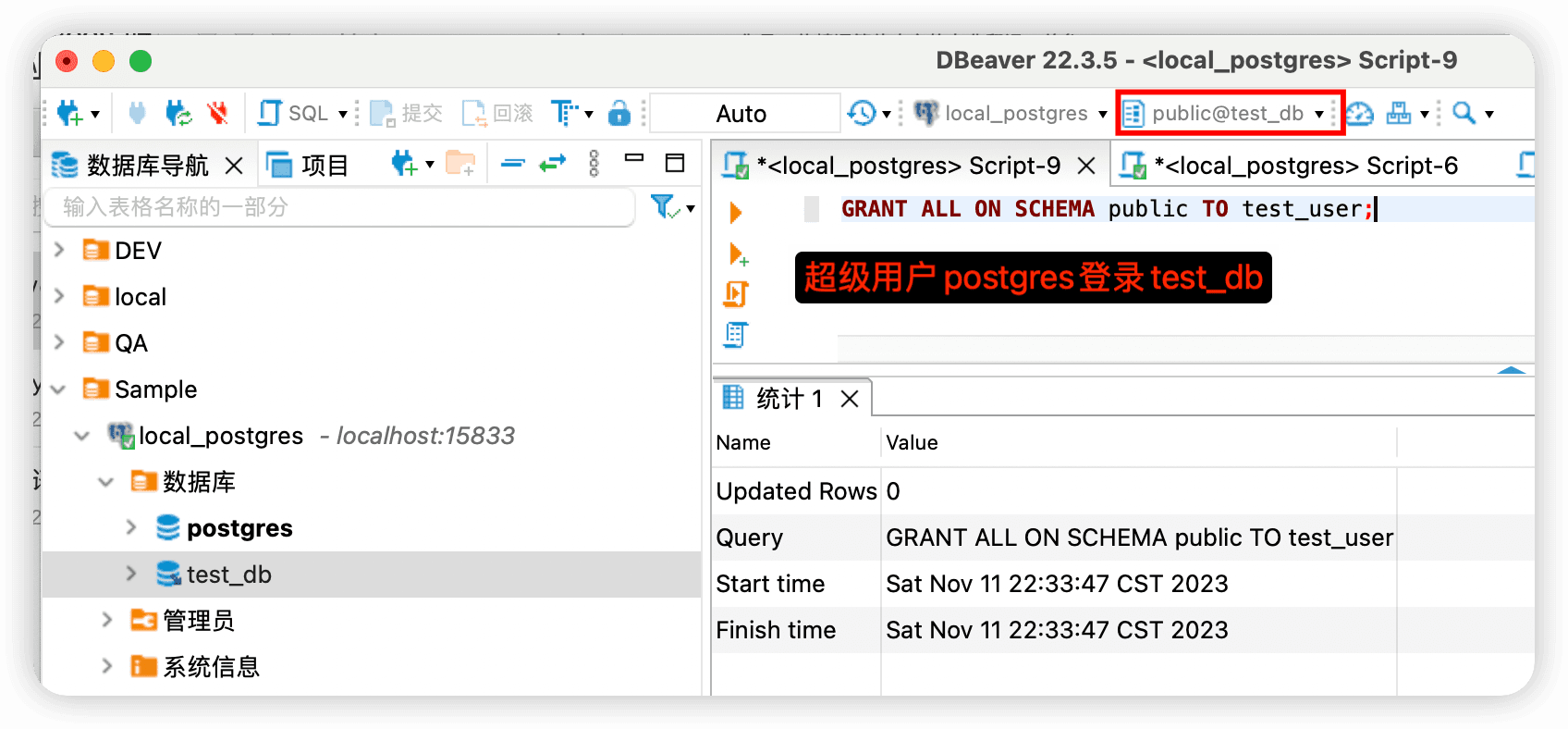This screenshot has width=1568, height=729.
Task: Close the 数据库导航 tab
Action: (234, 166)
